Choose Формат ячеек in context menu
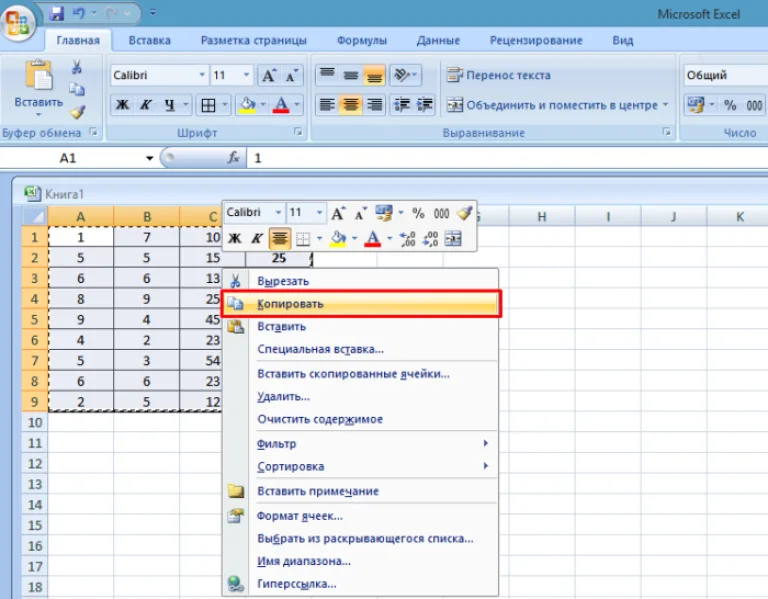Screen dimensions: 768x599 point(360,516)
